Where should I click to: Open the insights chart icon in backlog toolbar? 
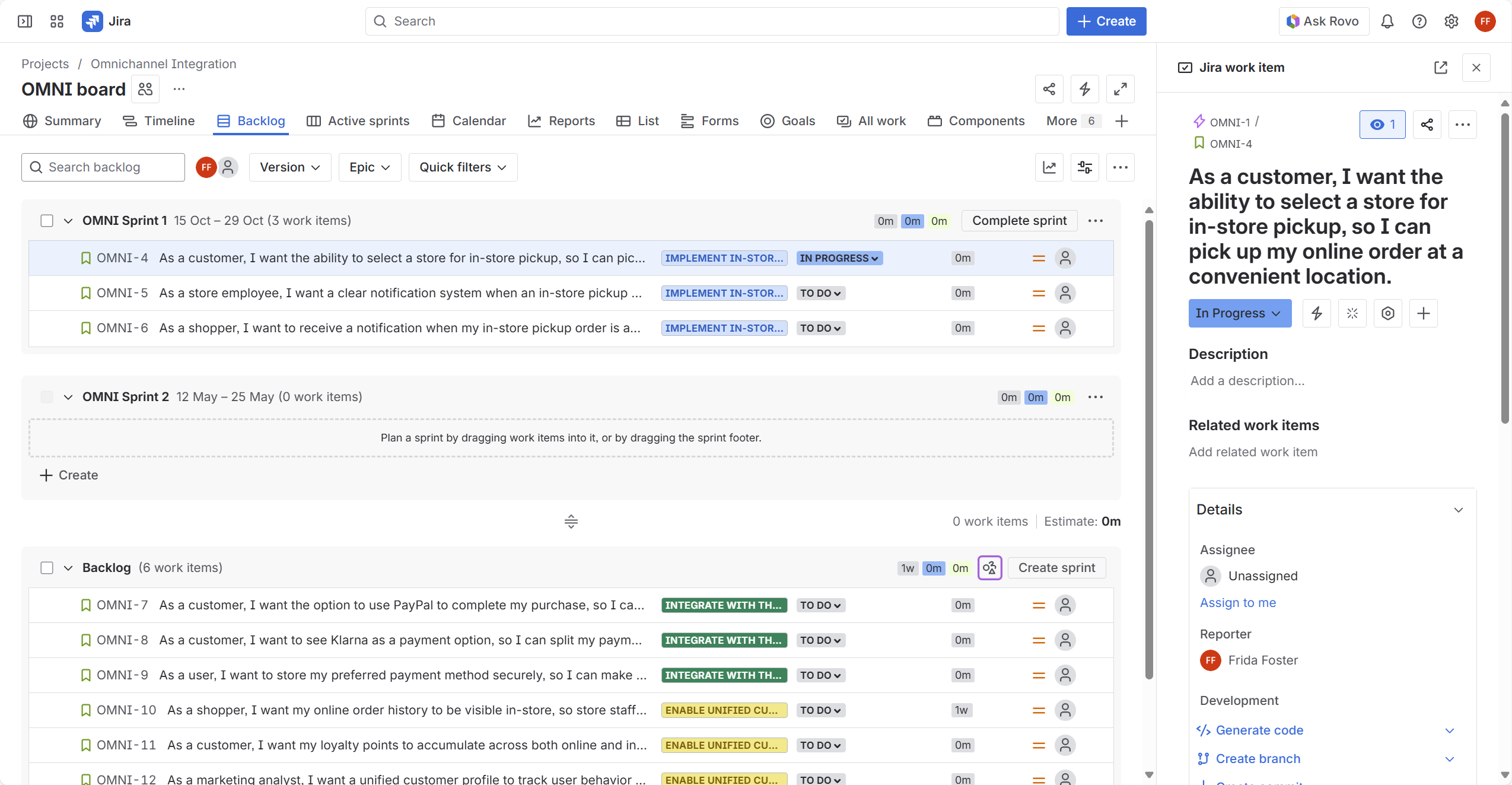click(1049, 167)
